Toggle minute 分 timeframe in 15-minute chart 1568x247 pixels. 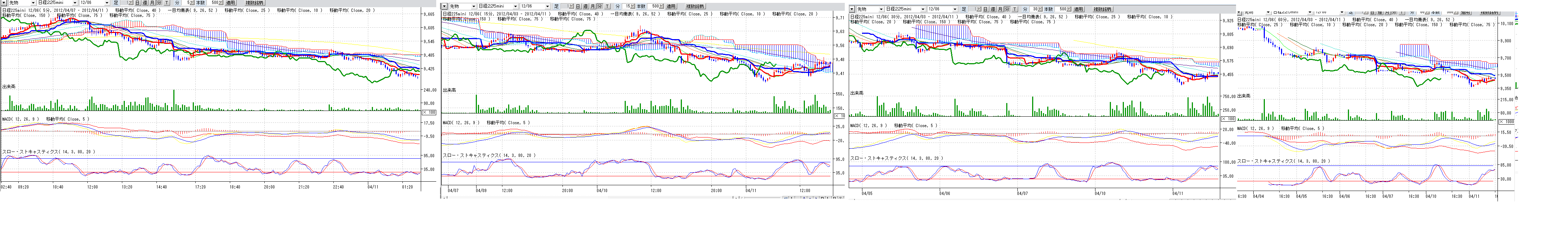600,7
